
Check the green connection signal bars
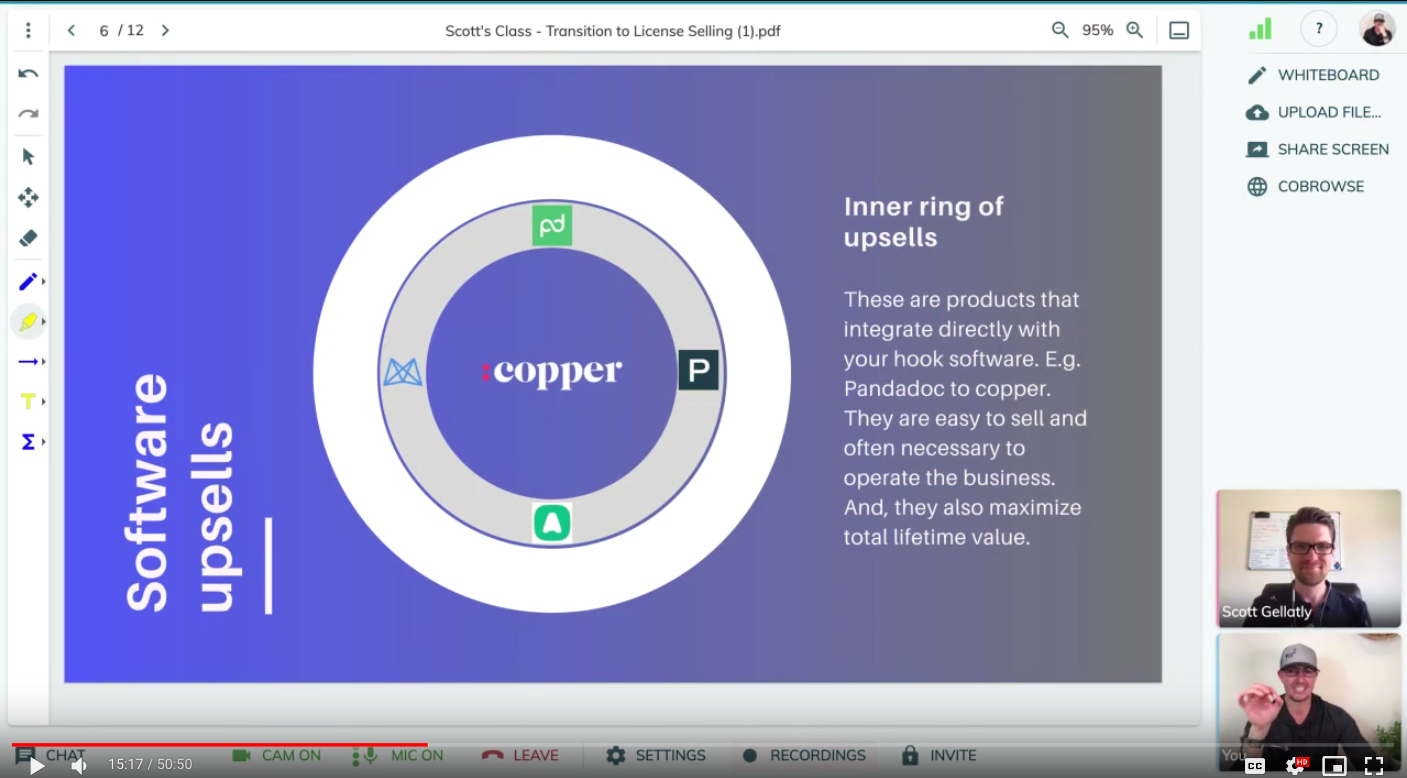1260,28
